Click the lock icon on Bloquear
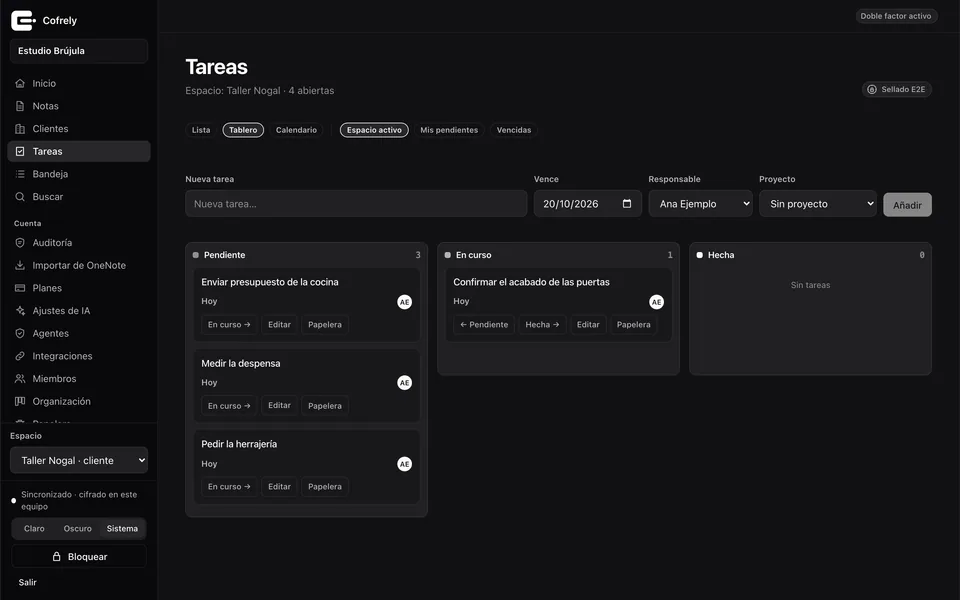 57,557
